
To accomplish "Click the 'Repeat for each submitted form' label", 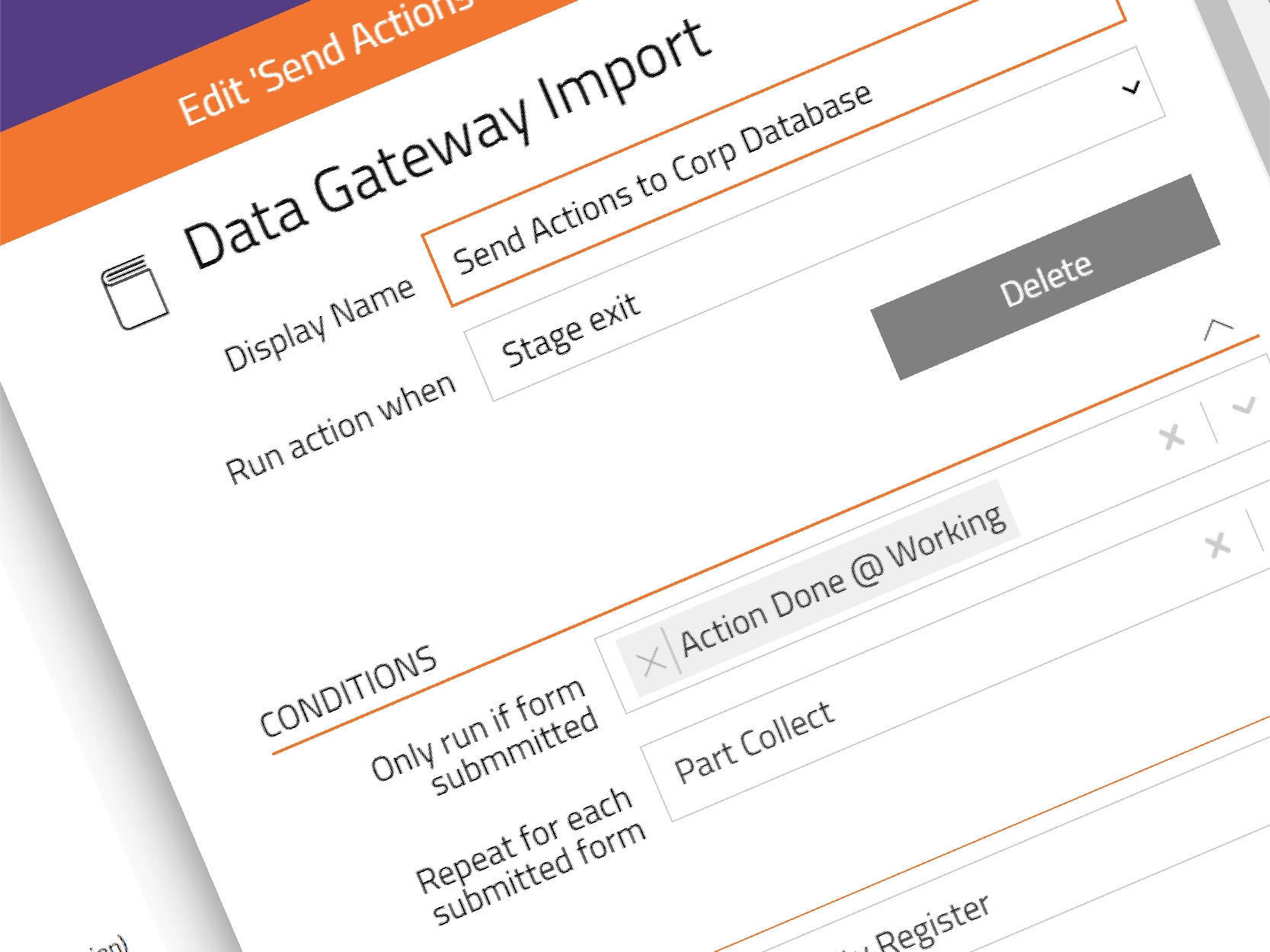I will click(531, 857).
